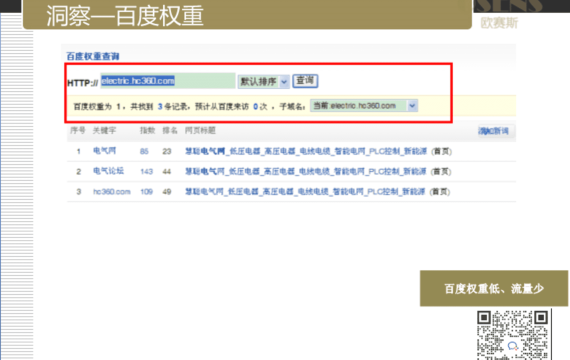The height and width of the screenshot is (360, 570).
Task: Click the rank value 44
Action: pos(166,172)
